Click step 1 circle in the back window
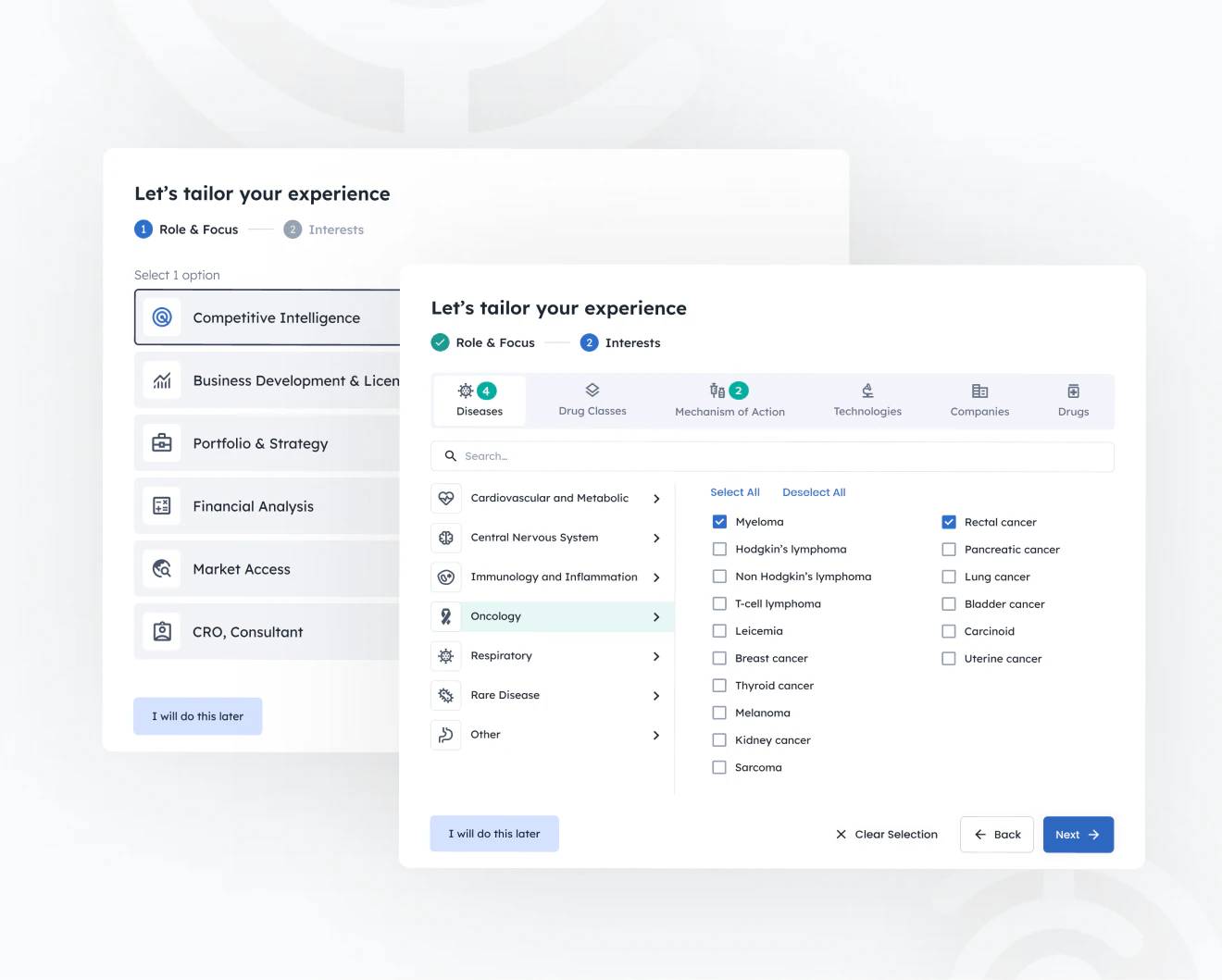 click(143, 229)
